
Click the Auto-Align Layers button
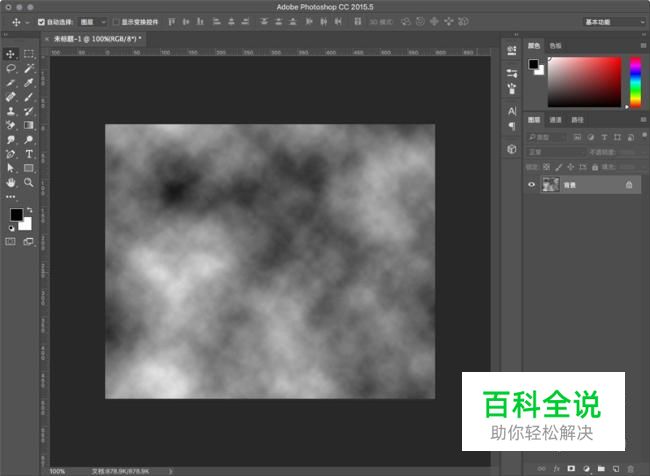click(x=358, y=22)
